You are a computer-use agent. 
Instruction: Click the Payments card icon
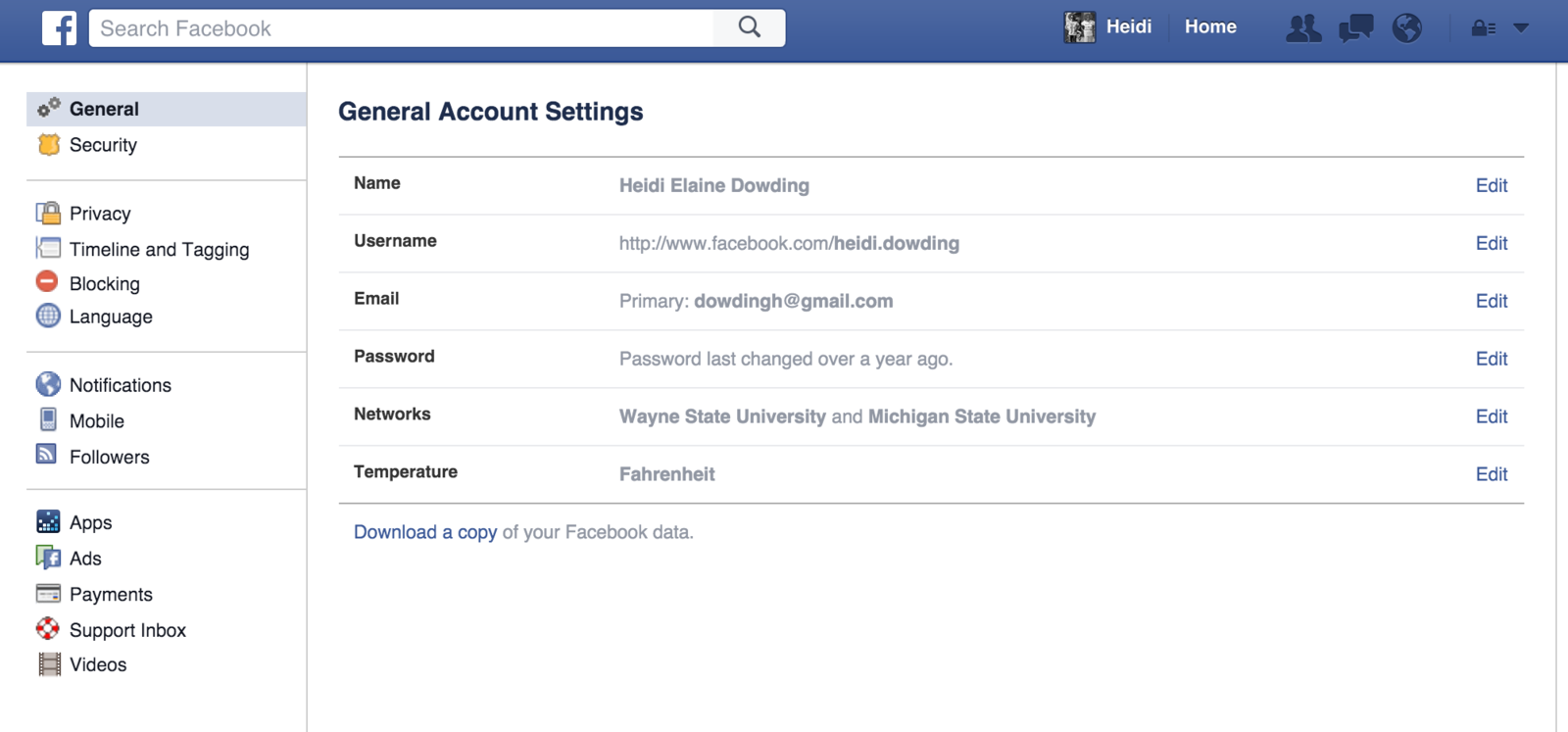pos(48,593)
